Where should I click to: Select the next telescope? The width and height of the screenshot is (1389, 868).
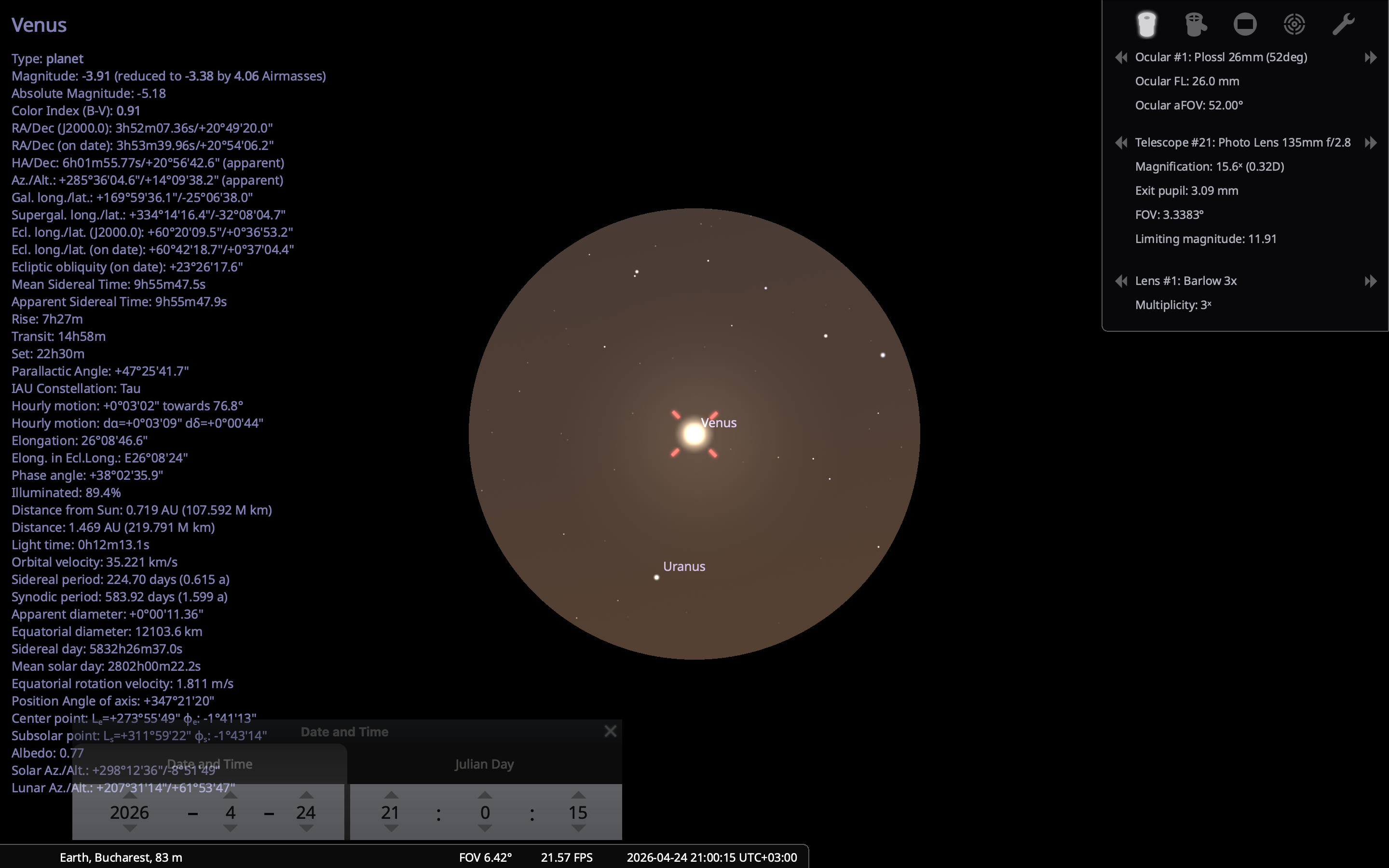(1371, 143)
